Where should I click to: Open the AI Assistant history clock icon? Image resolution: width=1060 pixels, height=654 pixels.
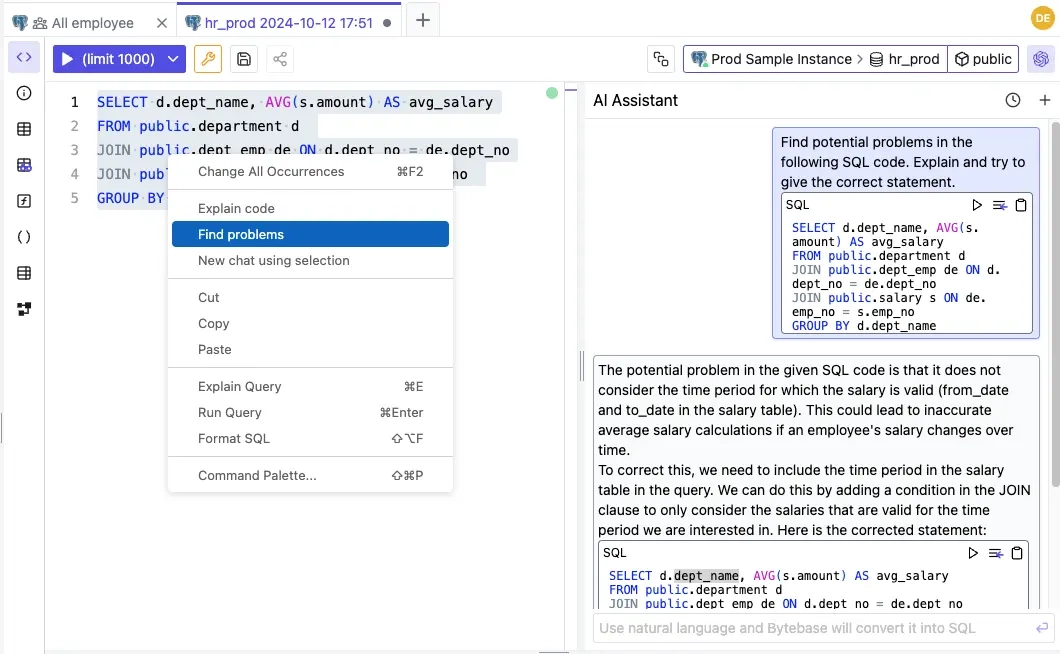click(x=1013, y=100)
